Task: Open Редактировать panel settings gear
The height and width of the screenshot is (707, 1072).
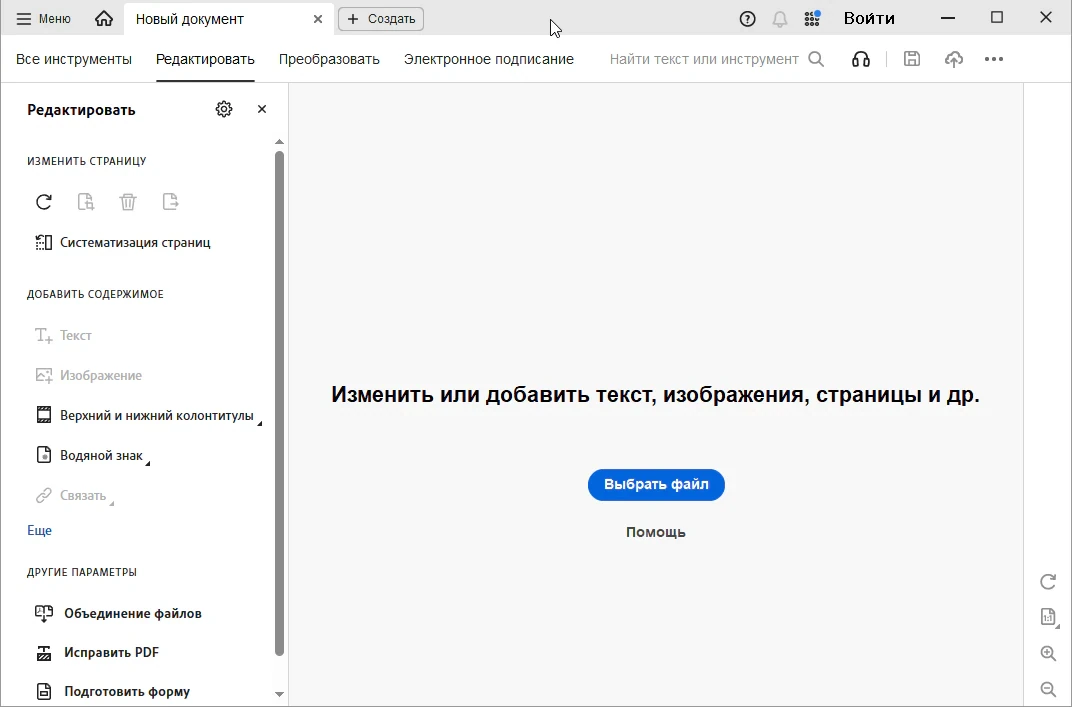Action: [224, 109]
